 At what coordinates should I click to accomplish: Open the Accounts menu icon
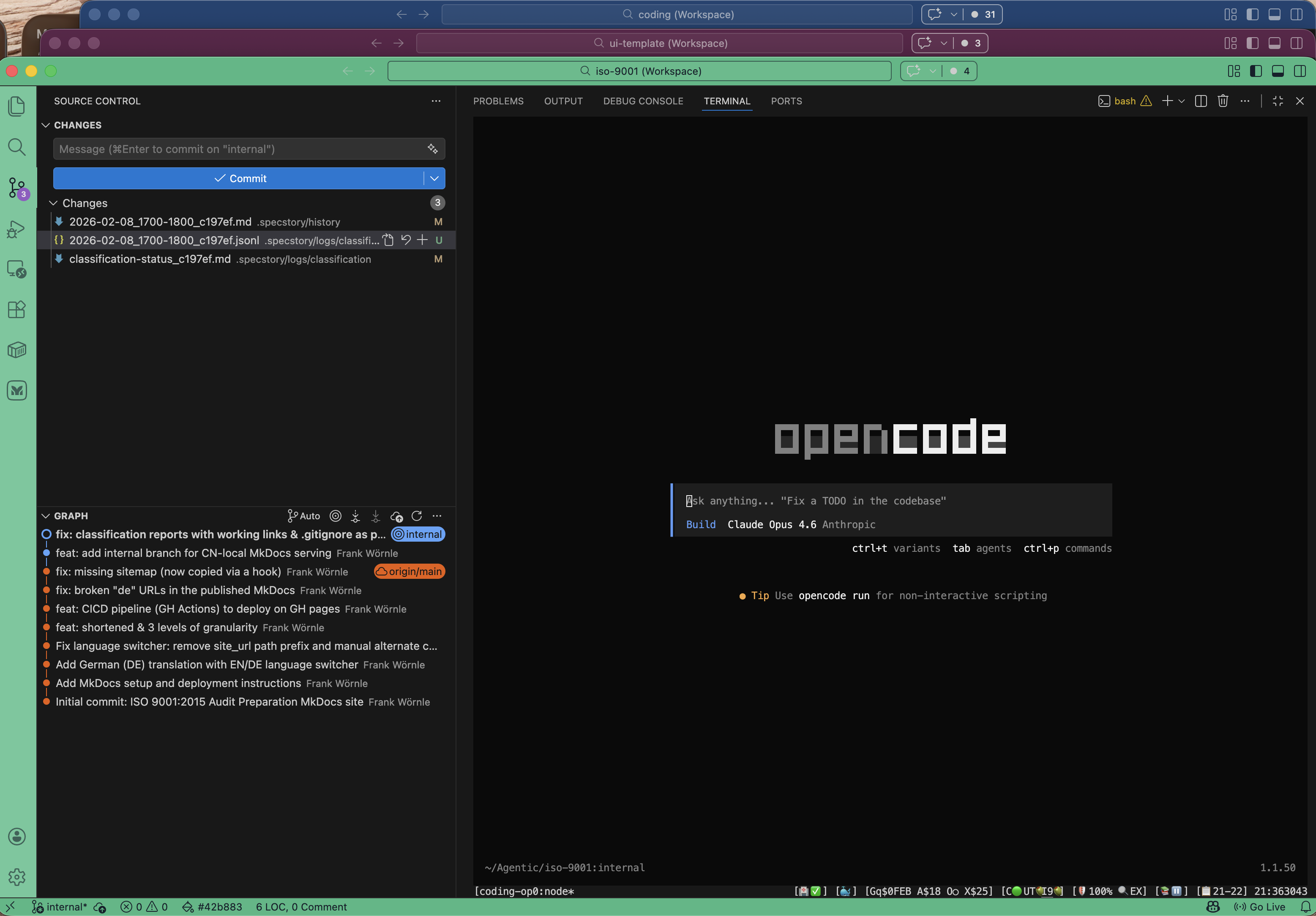[x=16, y=836]
